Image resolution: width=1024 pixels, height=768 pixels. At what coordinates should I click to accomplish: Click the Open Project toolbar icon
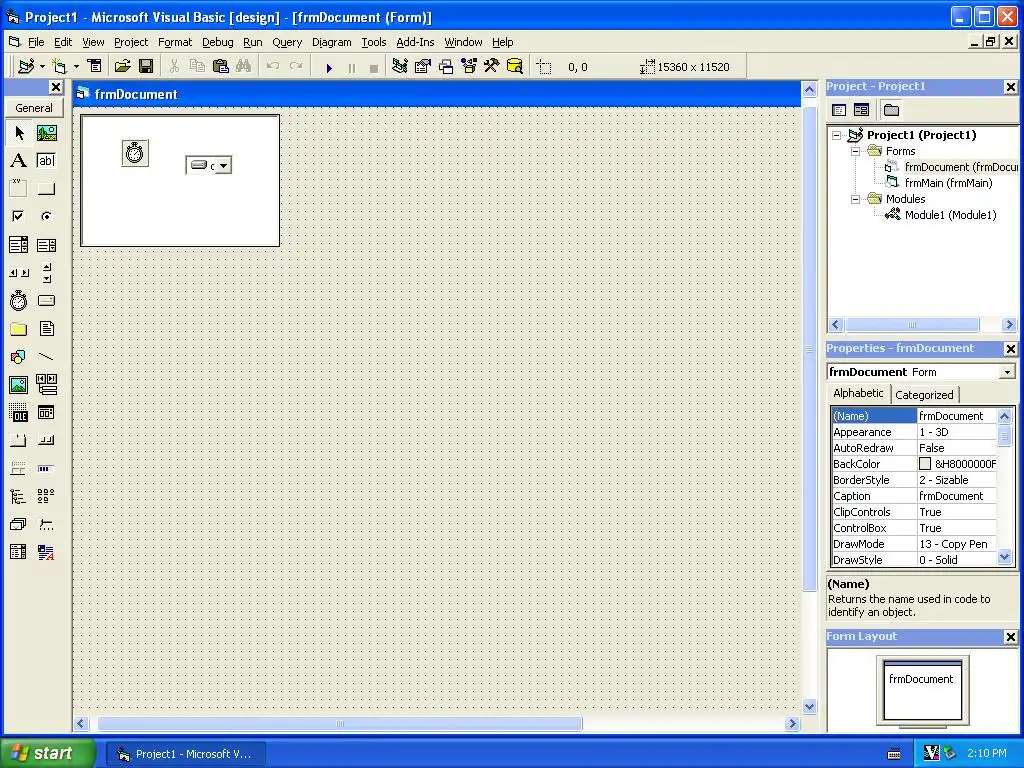(x=122, y=66)
